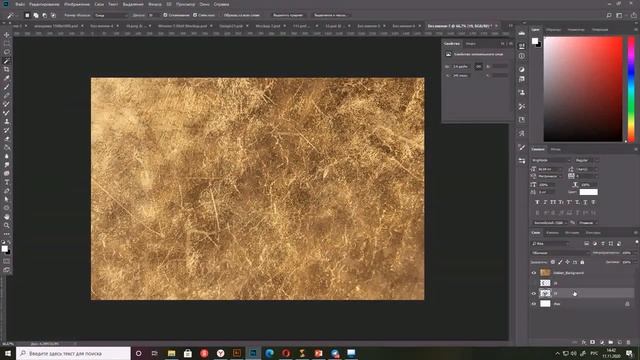Select the Crop tool
This screenshot has height=360, width=640.
coord(7,69)
